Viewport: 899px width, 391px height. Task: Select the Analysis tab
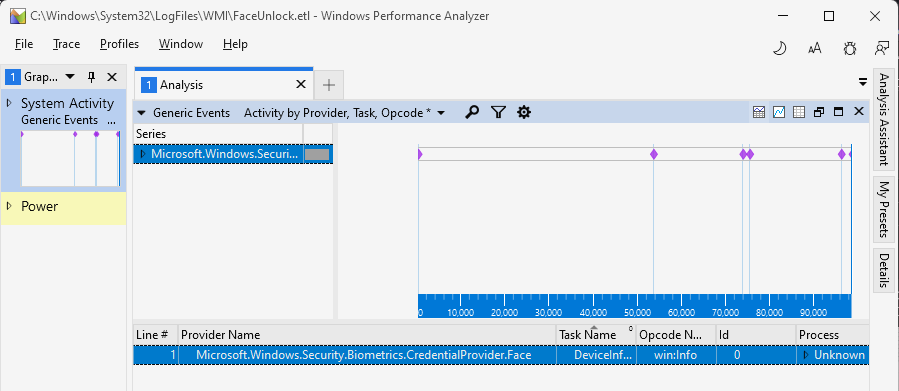224,85
